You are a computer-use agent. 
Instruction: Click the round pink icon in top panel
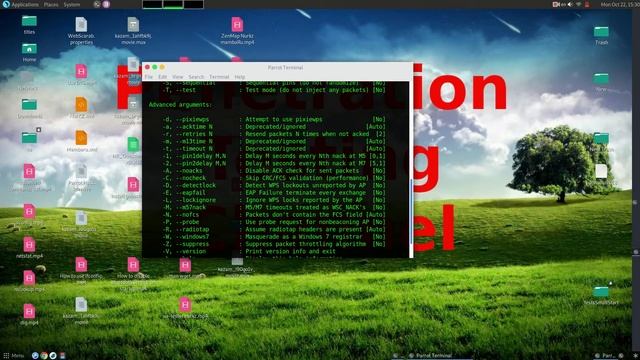coord(106,4)
